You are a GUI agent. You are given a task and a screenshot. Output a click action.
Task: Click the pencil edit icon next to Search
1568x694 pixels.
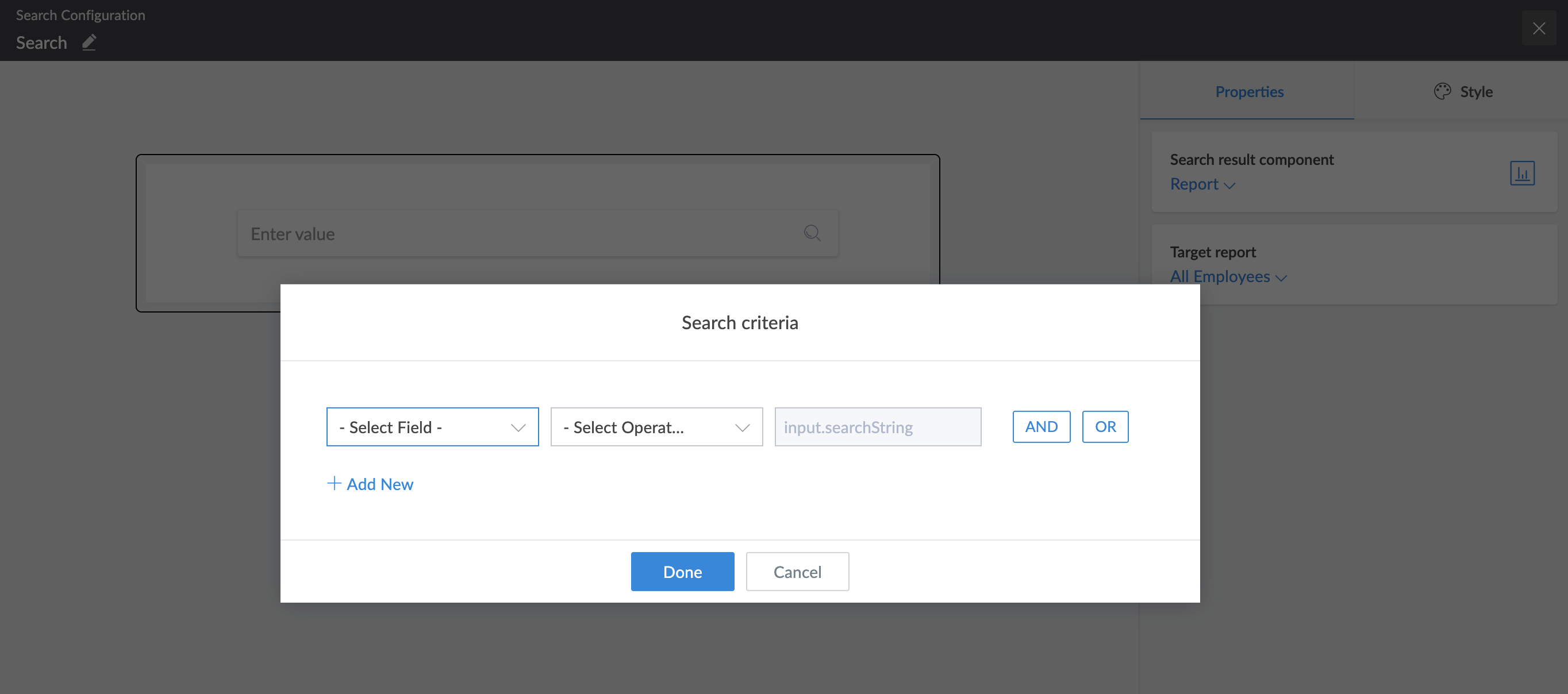[x=89, y=42]
